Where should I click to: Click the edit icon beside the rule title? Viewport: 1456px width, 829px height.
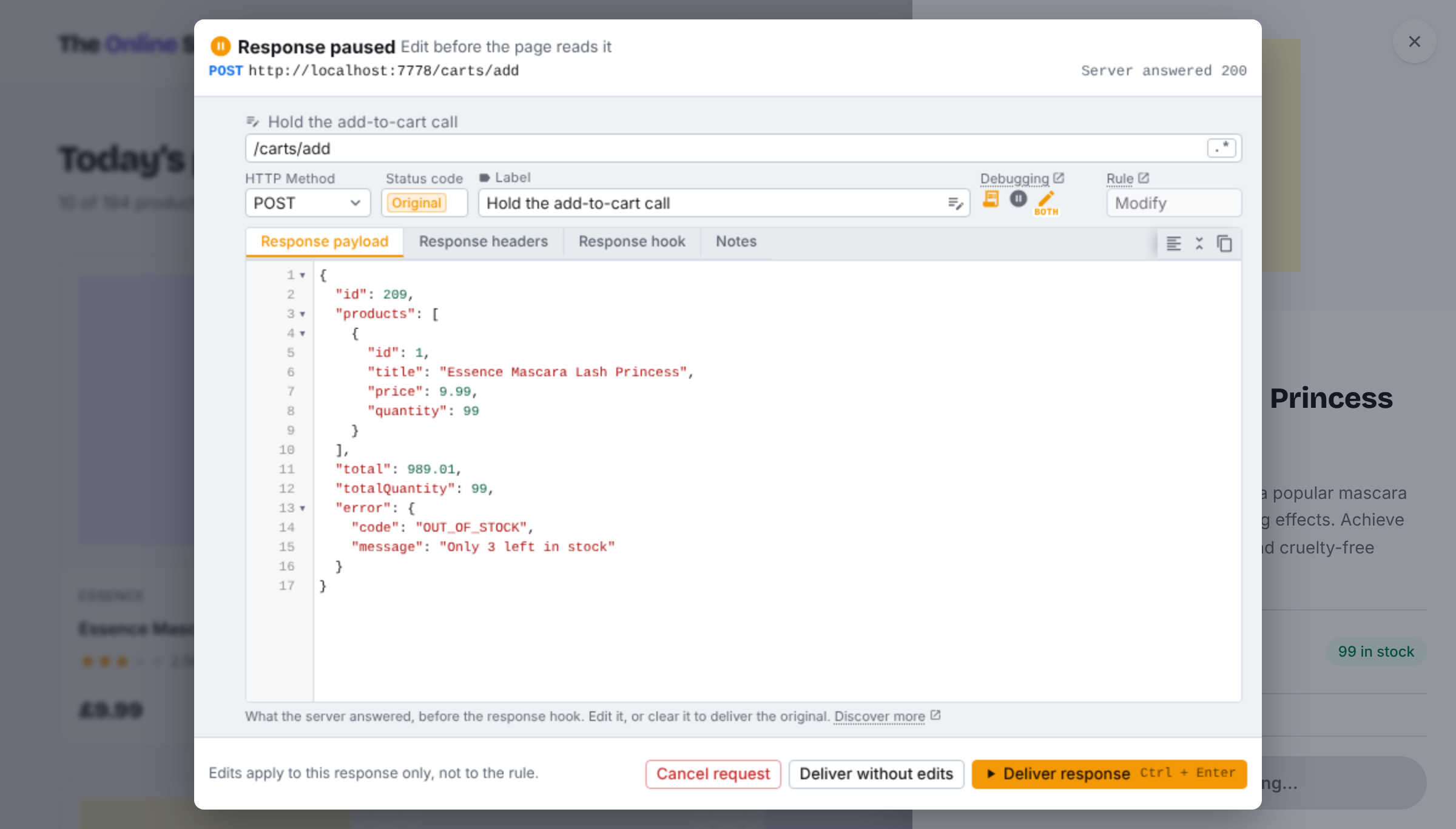point(253,122)
